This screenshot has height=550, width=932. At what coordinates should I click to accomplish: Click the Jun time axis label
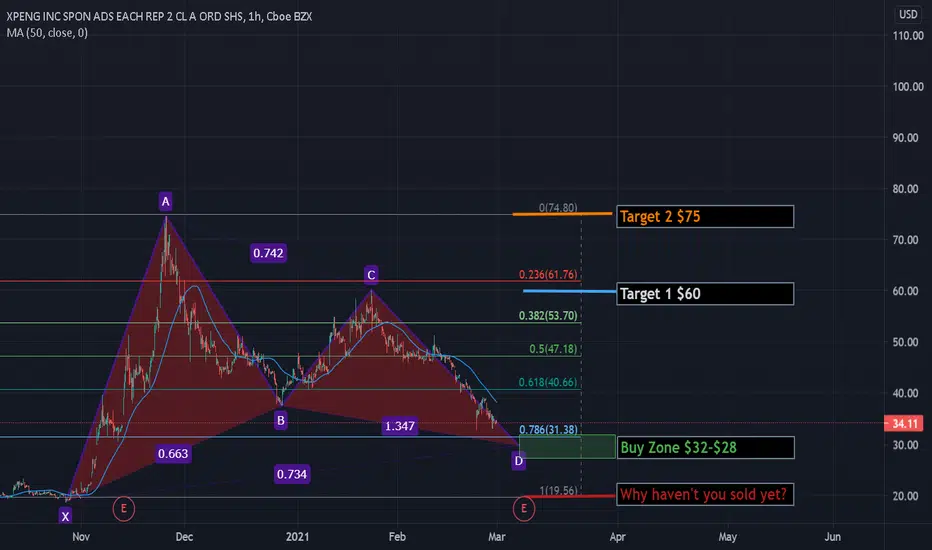pos(833,537)
